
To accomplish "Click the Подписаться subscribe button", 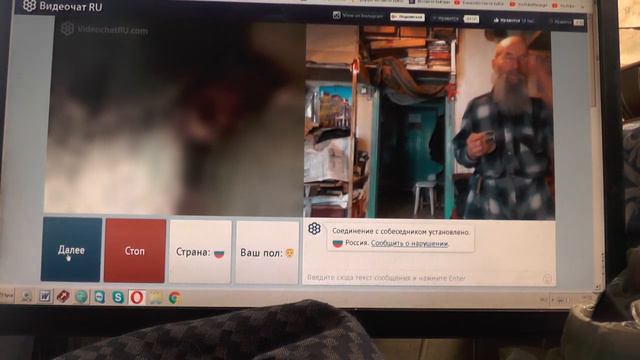I will (x=407, y=17).
